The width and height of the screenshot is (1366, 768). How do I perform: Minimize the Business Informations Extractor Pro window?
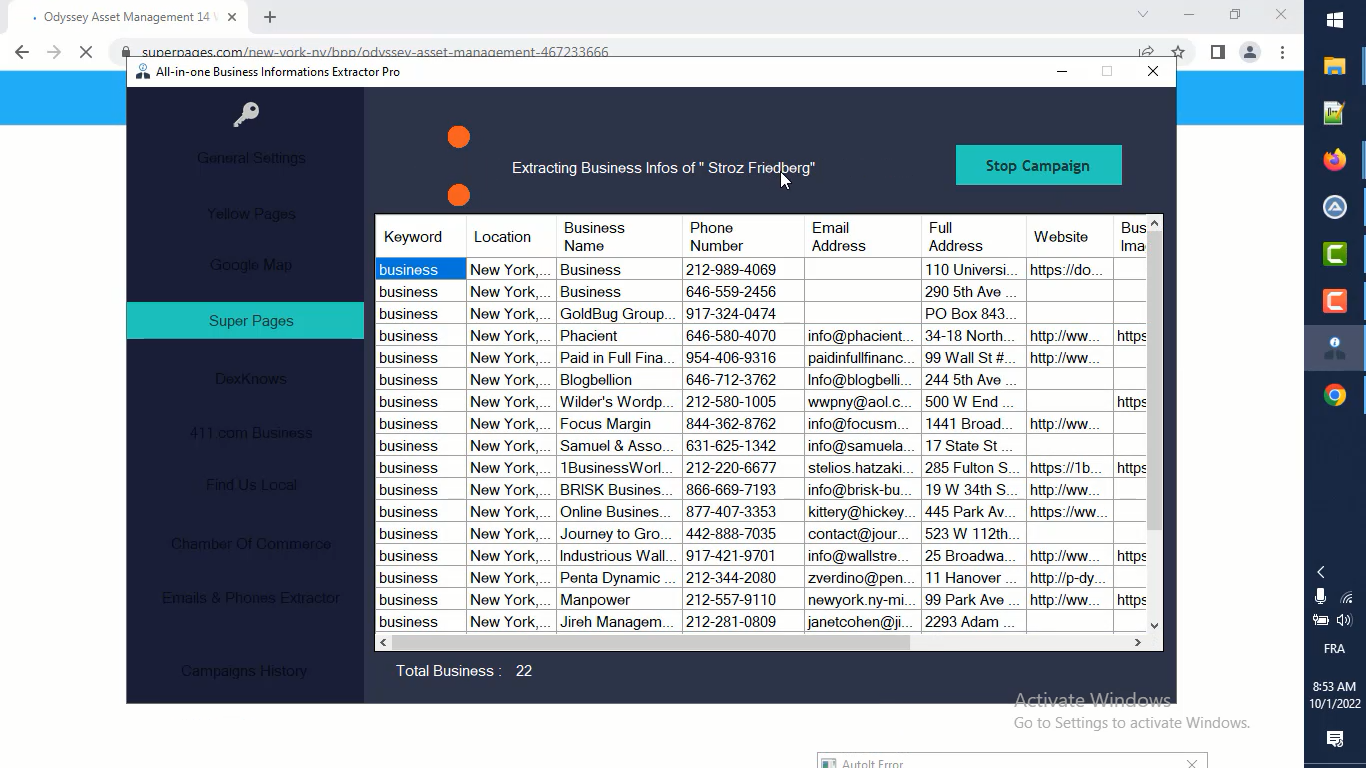click(1062, 72)
